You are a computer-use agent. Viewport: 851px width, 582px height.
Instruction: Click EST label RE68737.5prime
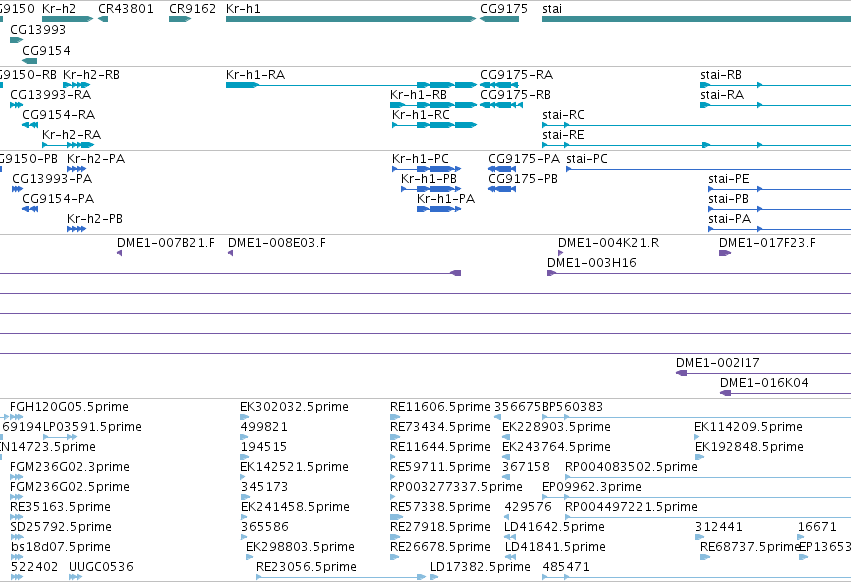(x=751, y=547)
